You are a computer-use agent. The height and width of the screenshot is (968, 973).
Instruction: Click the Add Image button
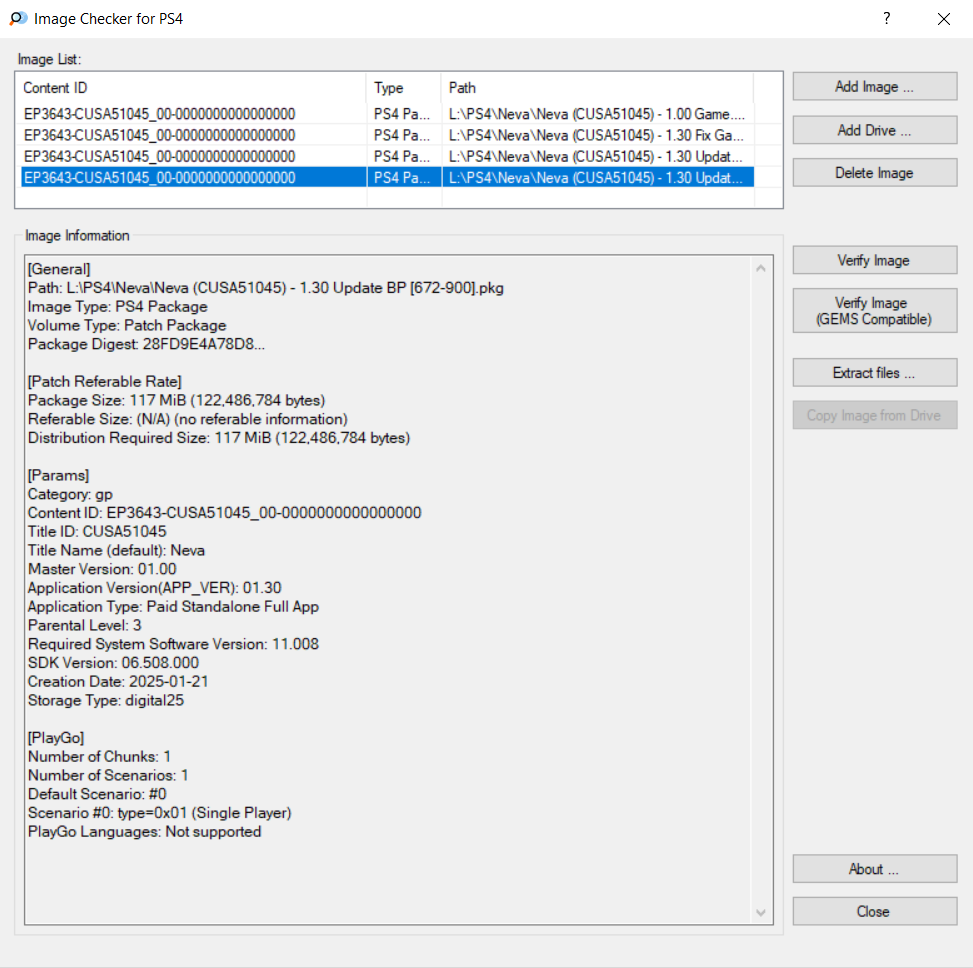(874, 87)
